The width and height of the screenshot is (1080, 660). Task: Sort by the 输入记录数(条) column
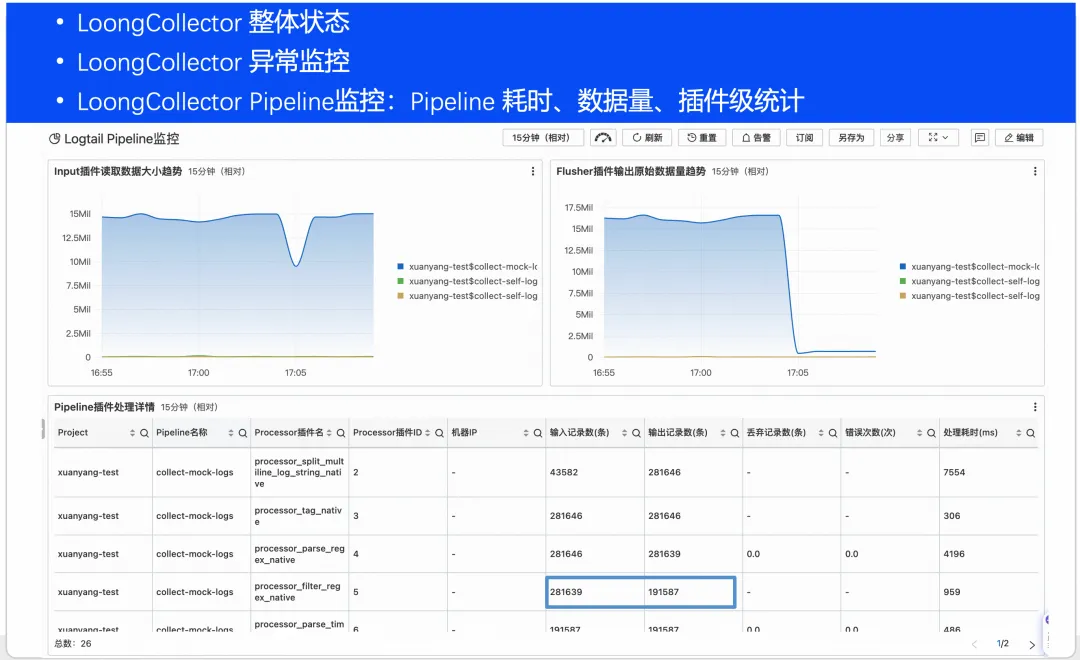tap(624, 433)
